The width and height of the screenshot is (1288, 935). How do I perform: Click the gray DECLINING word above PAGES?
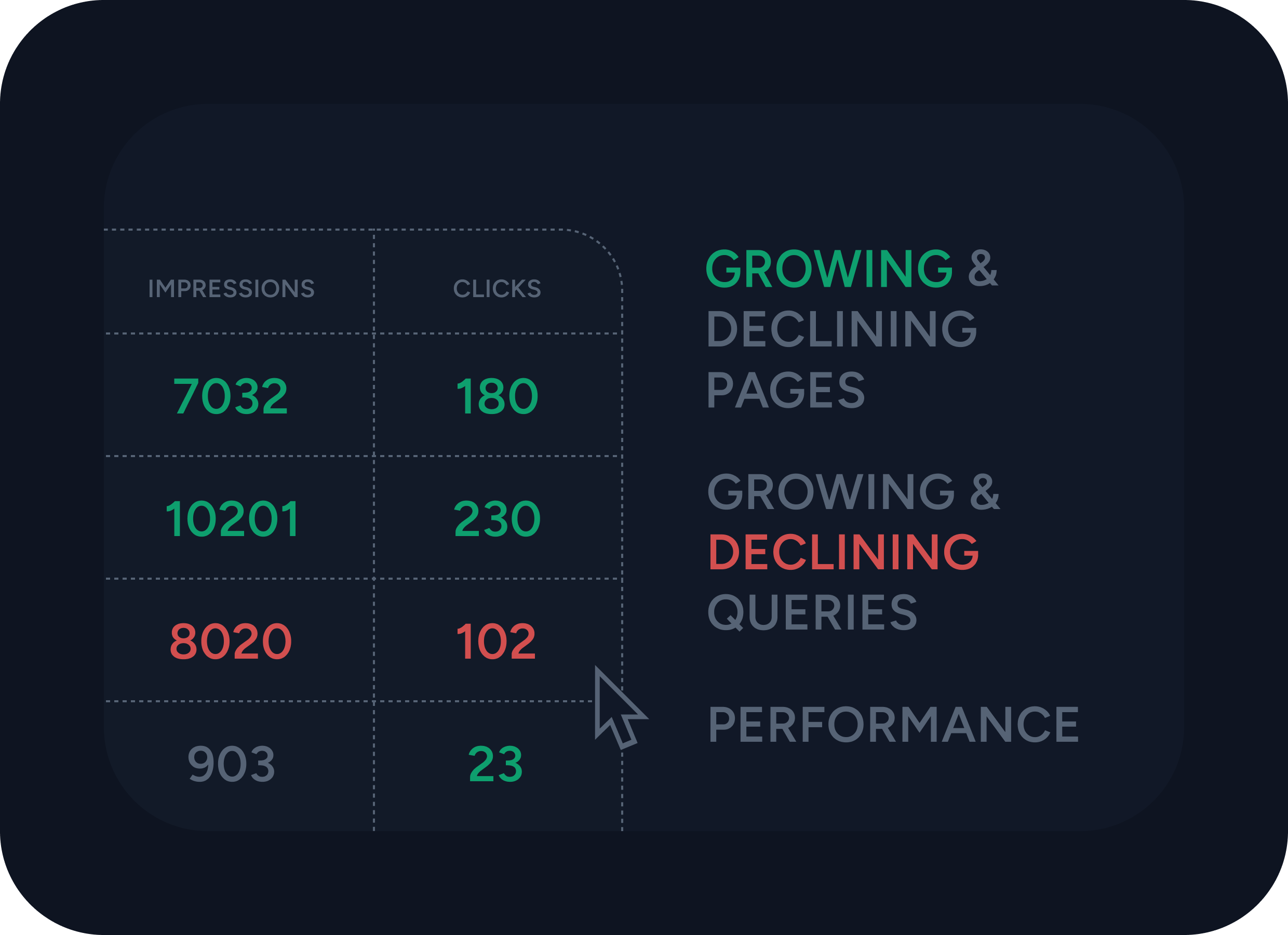point(842,329)
